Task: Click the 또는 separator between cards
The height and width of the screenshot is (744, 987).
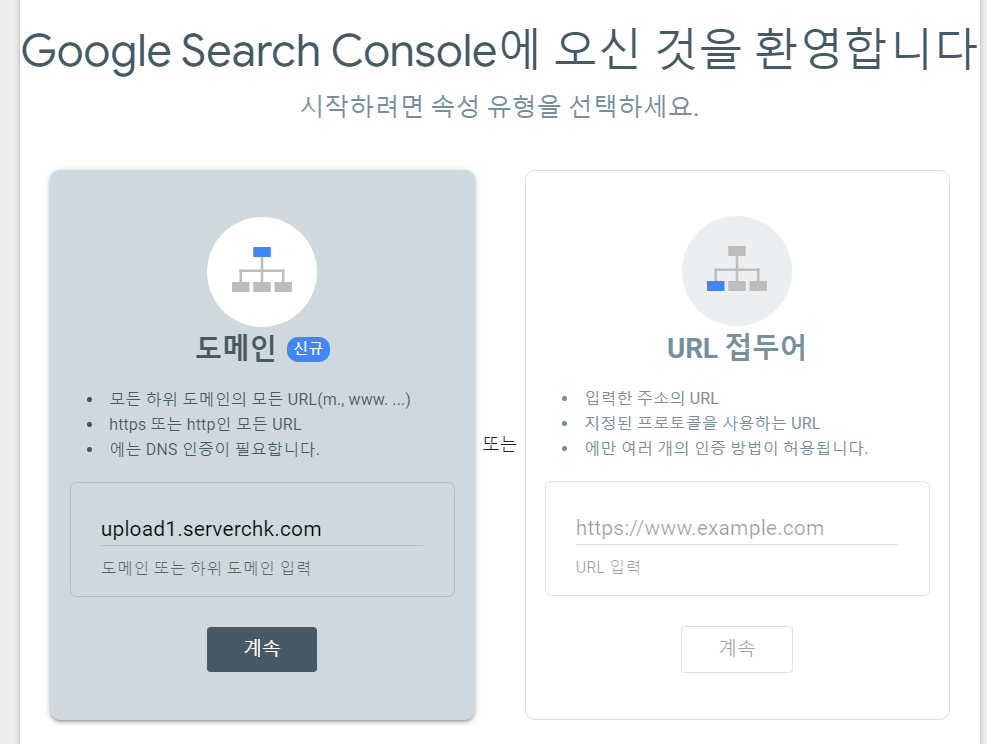Action: [x=500, y=444]
